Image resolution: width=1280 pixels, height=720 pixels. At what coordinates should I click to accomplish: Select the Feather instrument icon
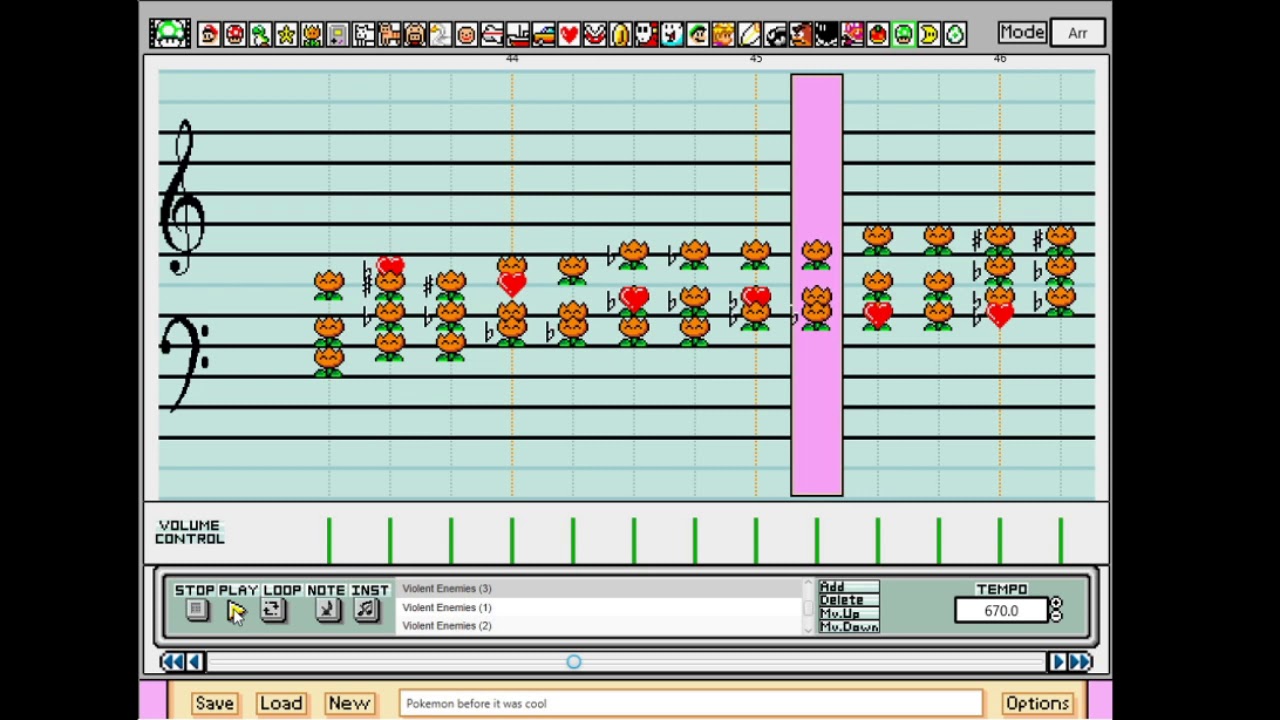tap(749, 34)
